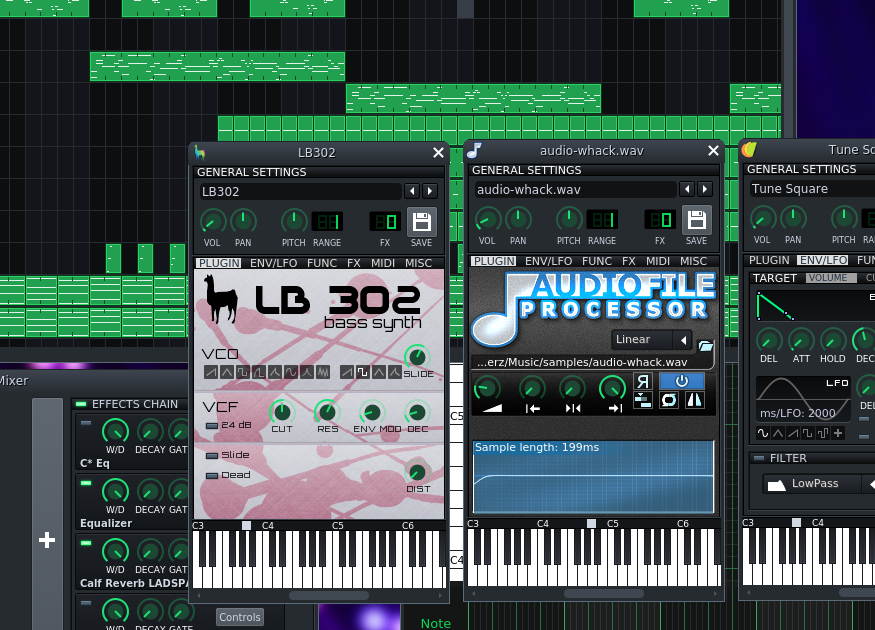Toggle Slide switch in LB302
Screen dimensions: 875x630
[212, 456]
